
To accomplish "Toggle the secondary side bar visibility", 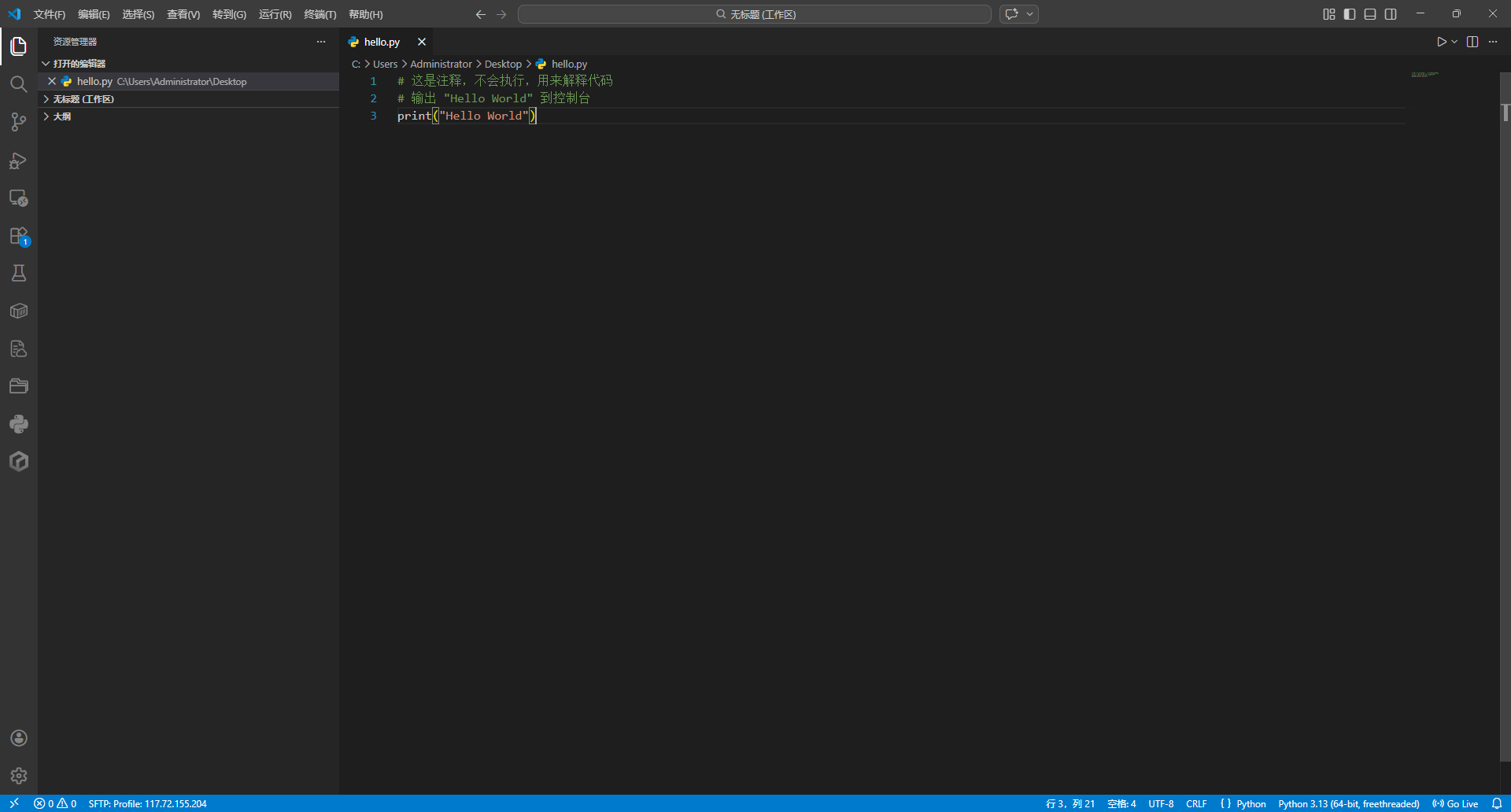I will (1391, 14).
